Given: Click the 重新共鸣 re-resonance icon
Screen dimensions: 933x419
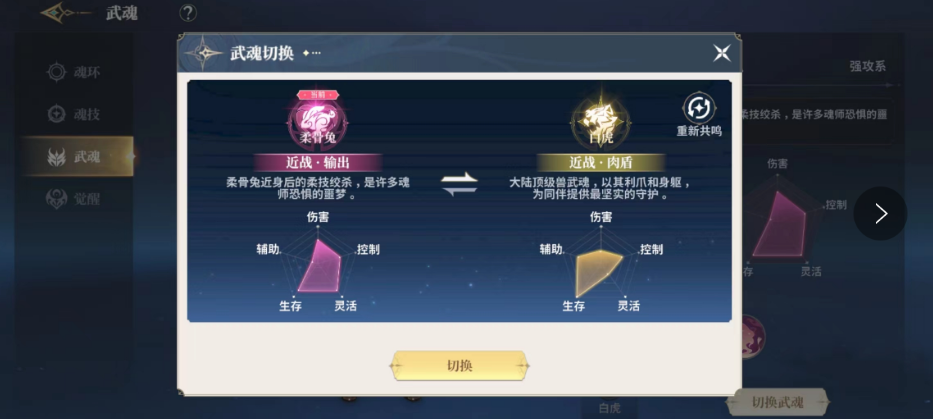Looking at the screenshot, I should click(699, 109).
